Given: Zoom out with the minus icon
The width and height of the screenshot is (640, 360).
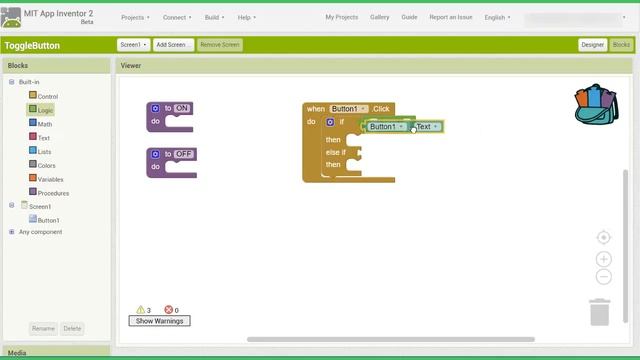Looking at the screenshot, I should pos(604,277).
